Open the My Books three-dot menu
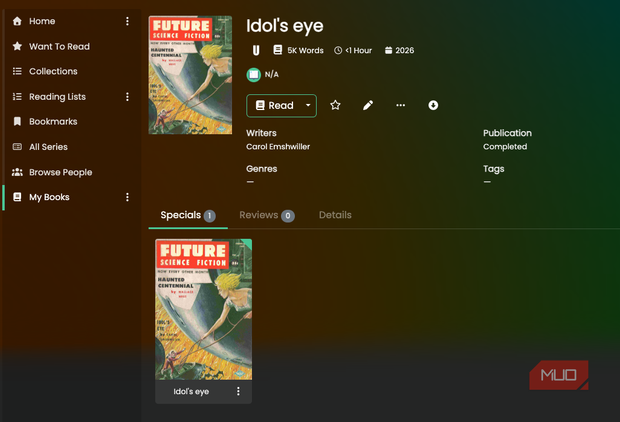 click(x=127, y=197)
